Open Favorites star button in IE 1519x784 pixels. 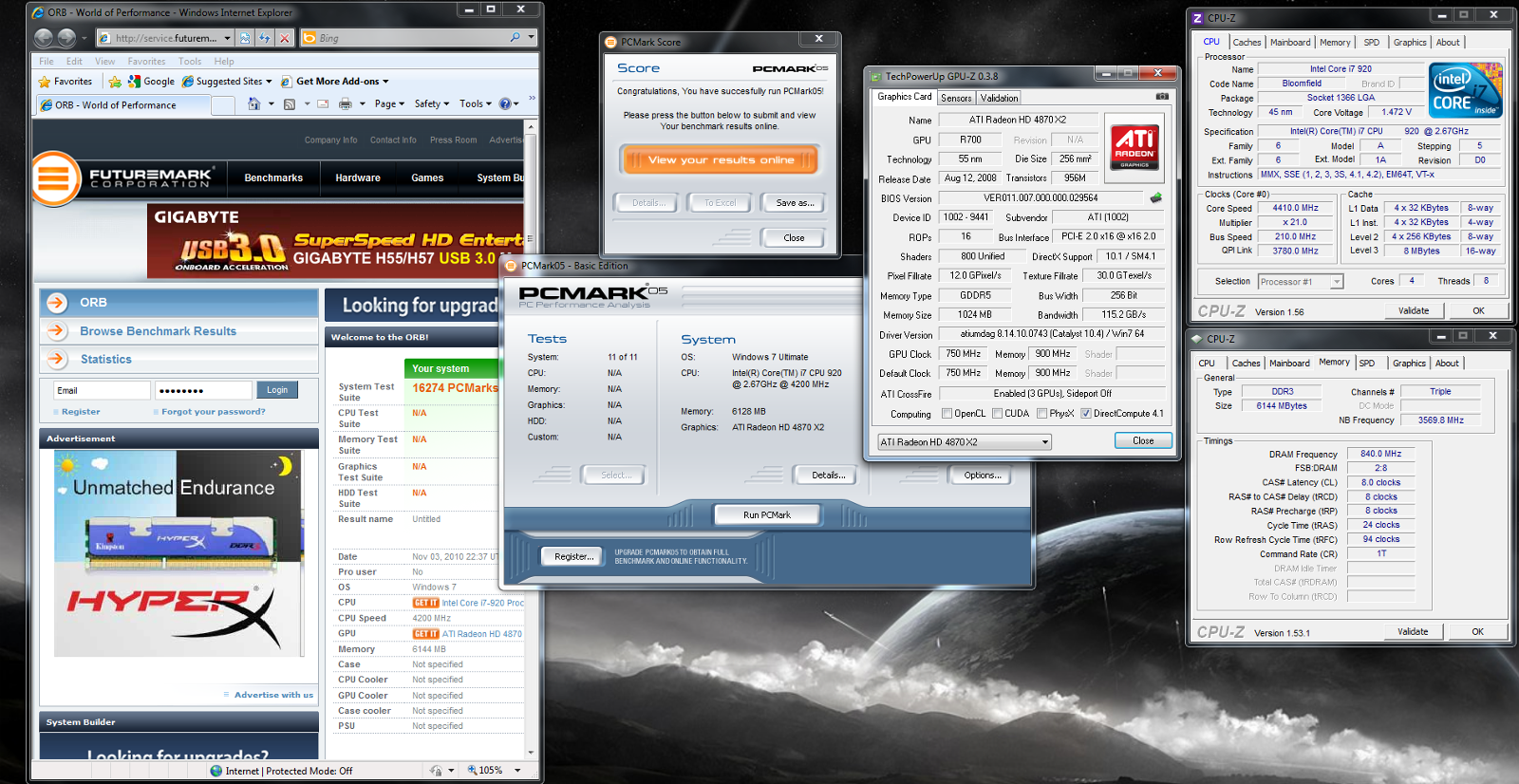pos(65,82)
